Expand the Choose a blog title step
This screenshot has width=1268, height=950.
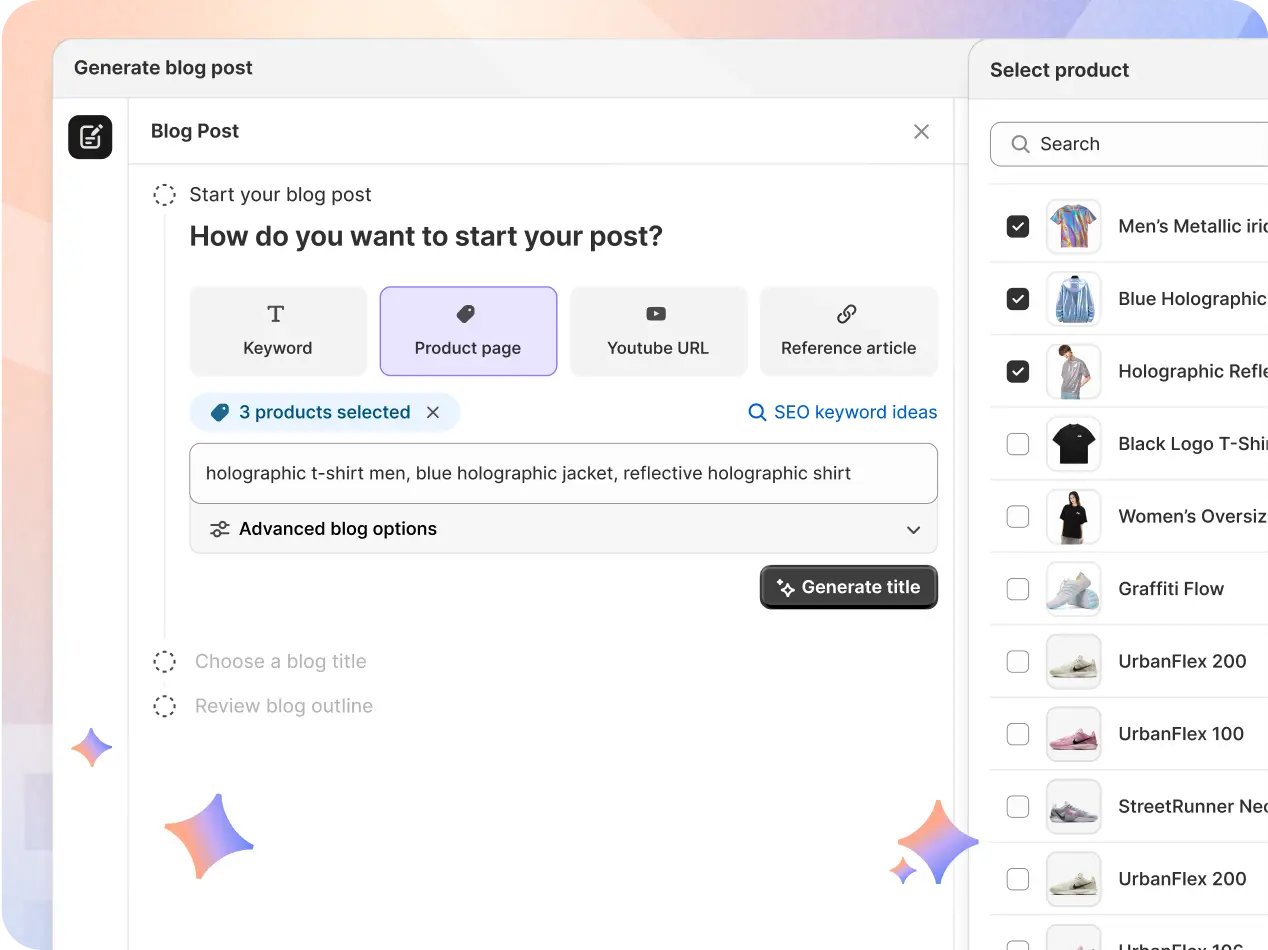pyautogui.click(x=280, y=661)
